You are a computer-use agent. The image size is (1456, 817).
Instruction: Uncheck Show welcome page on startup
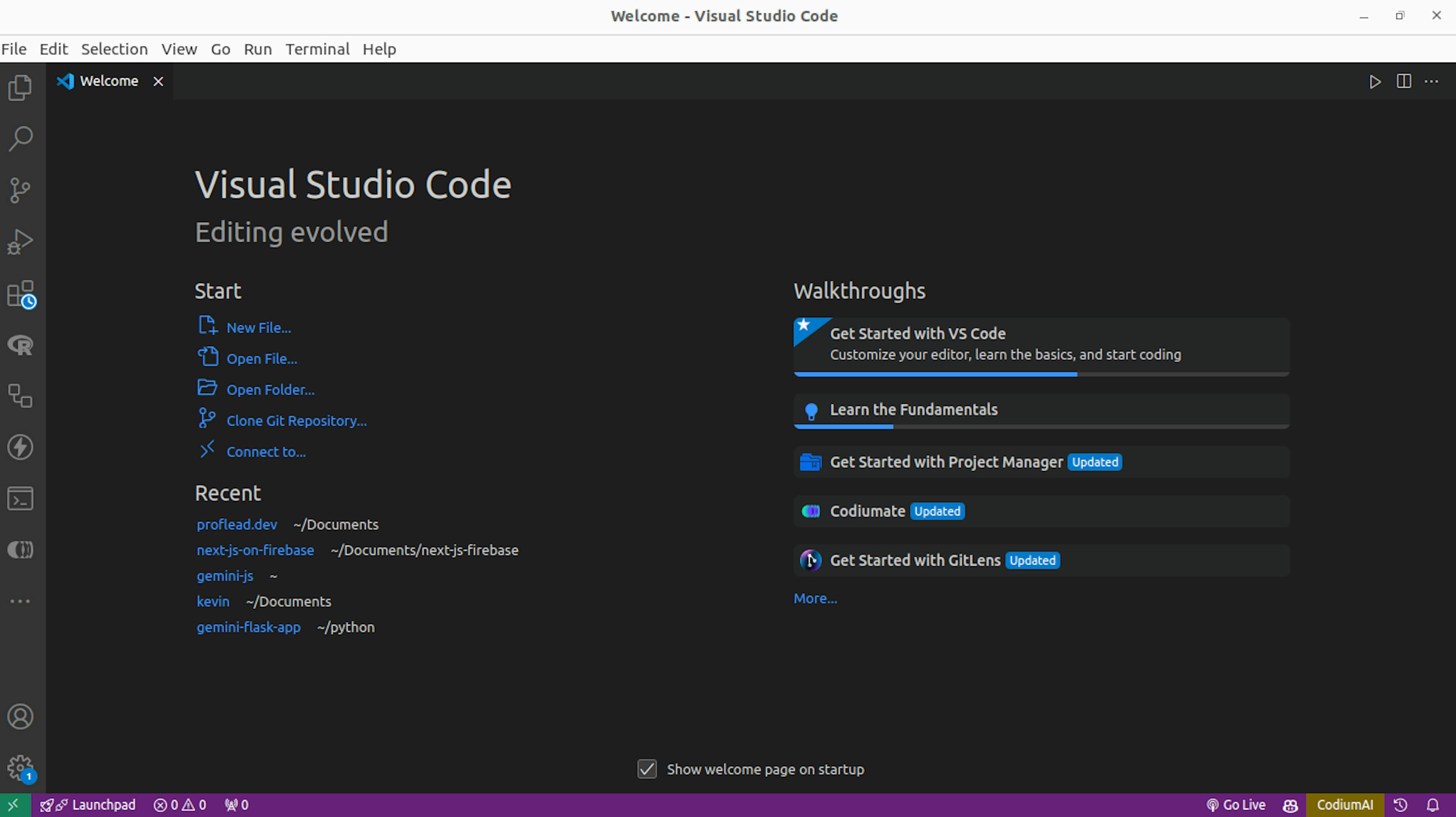pos(647,769)
